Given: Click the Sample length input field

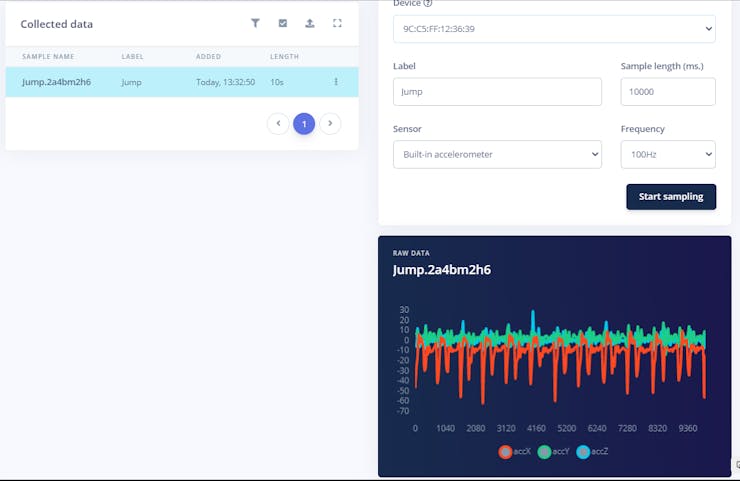Looking at the screenshot, I should point(668,92).
